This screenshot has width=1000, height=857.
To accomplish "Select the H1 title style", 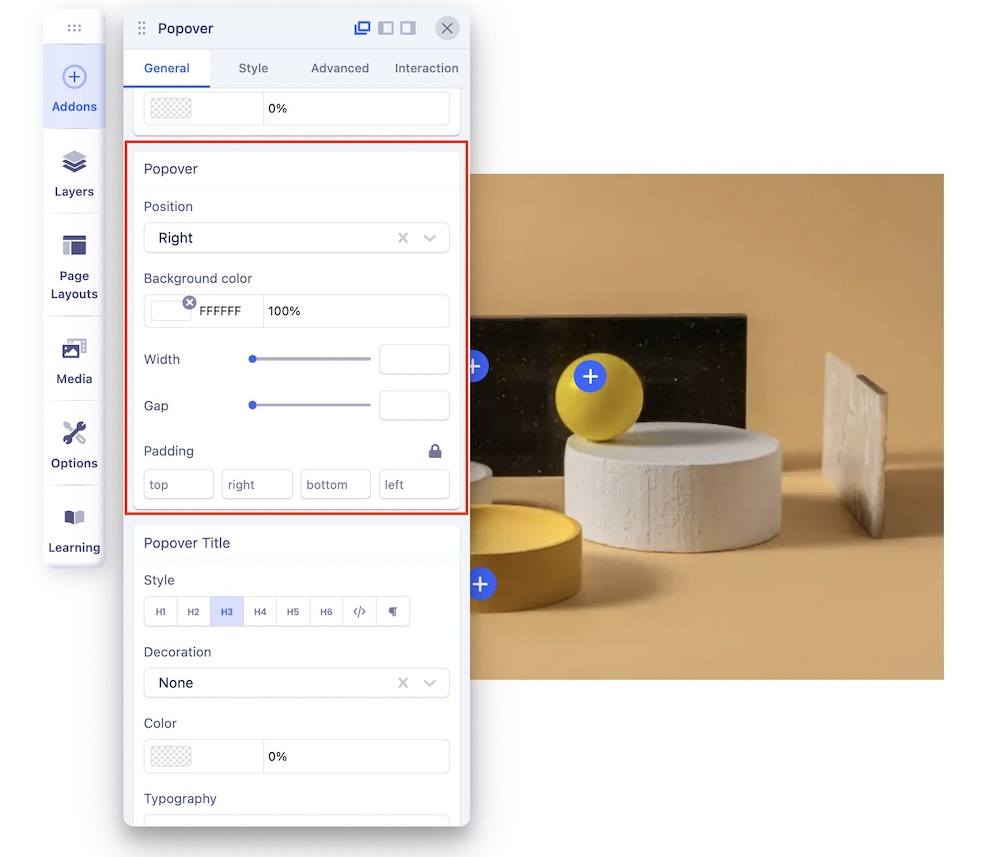I will tap(161, 612).
